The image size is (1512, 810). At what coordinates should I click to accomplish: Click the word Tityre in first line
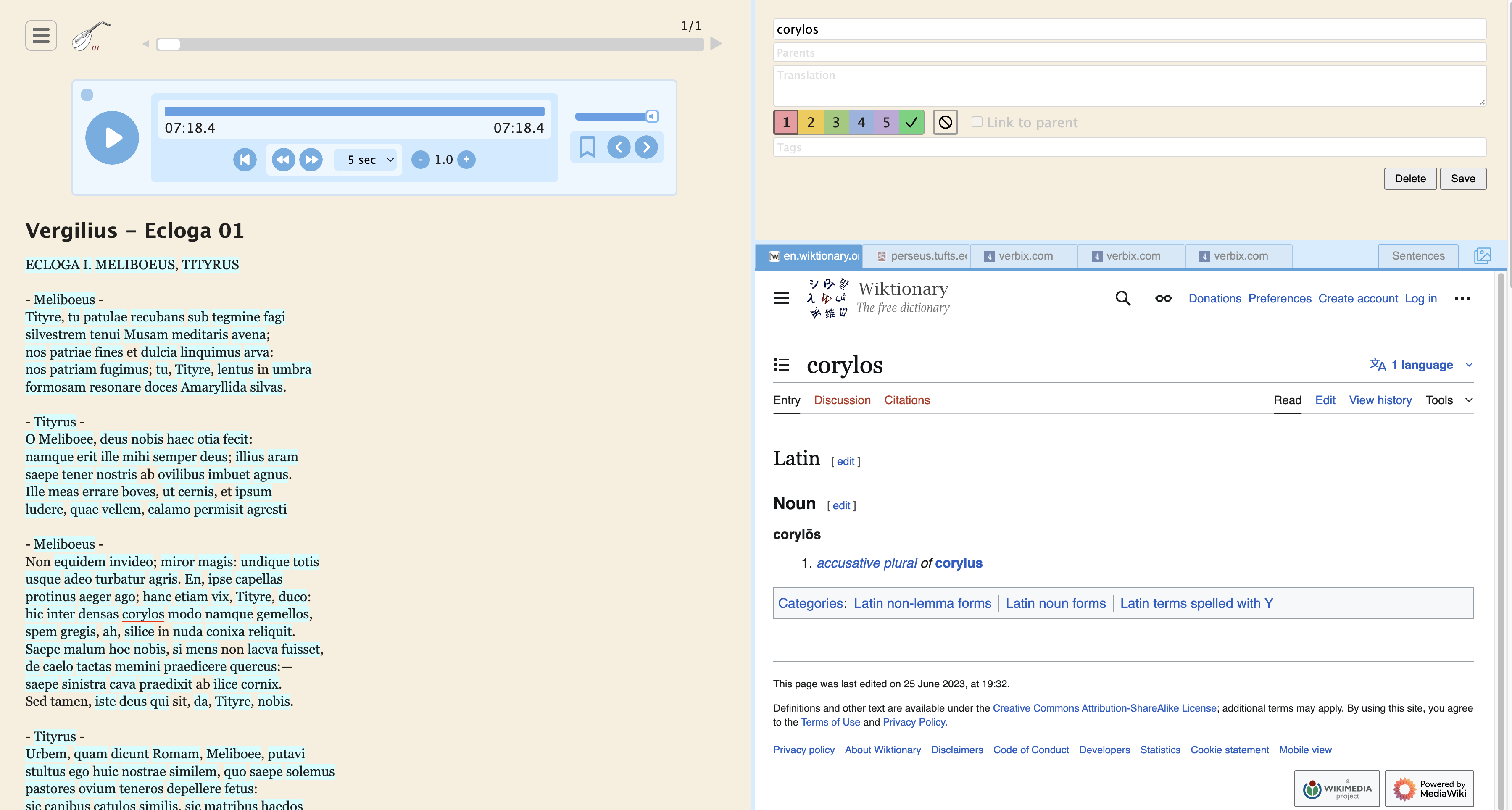coord(43,317)
